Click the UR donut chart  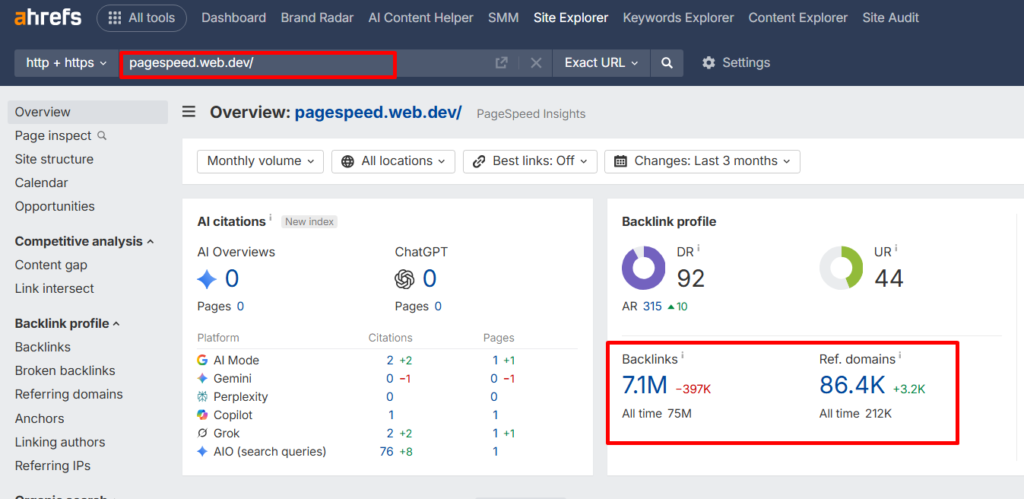(841, 268)
